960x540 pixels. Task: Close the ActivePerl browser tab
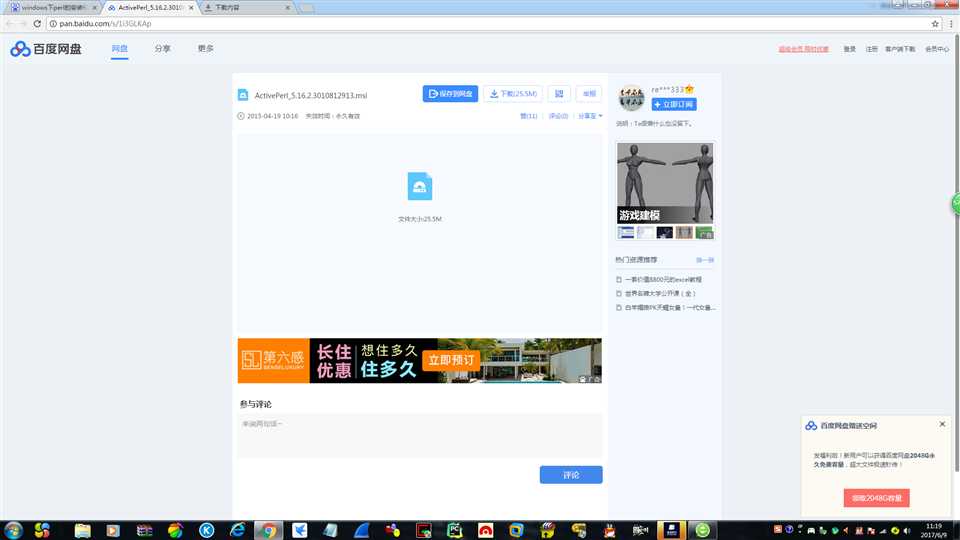pos(191,7)
